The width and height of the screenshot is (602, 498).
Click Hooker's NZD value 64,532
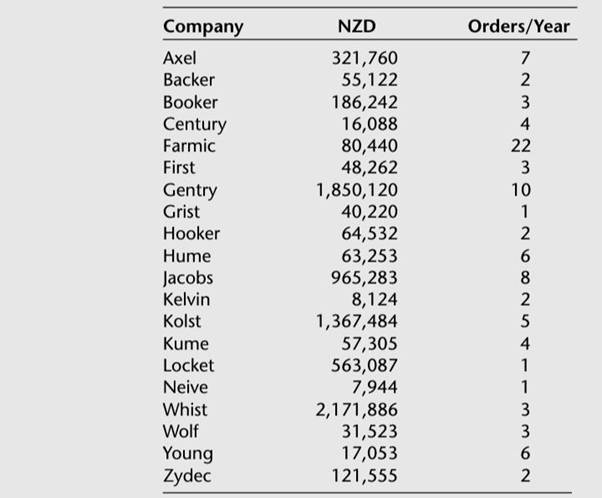pyautogui.click(x=369, y=234)
